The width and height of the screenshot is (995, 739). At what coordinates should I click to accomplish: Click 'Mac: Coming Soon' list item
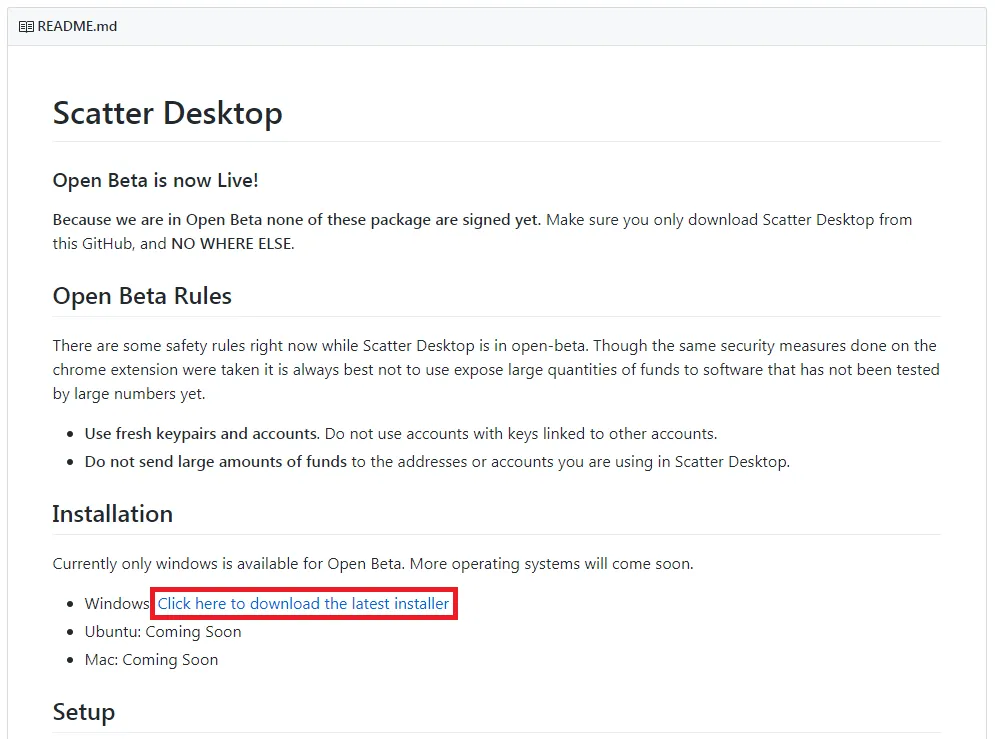pos(152,660)
